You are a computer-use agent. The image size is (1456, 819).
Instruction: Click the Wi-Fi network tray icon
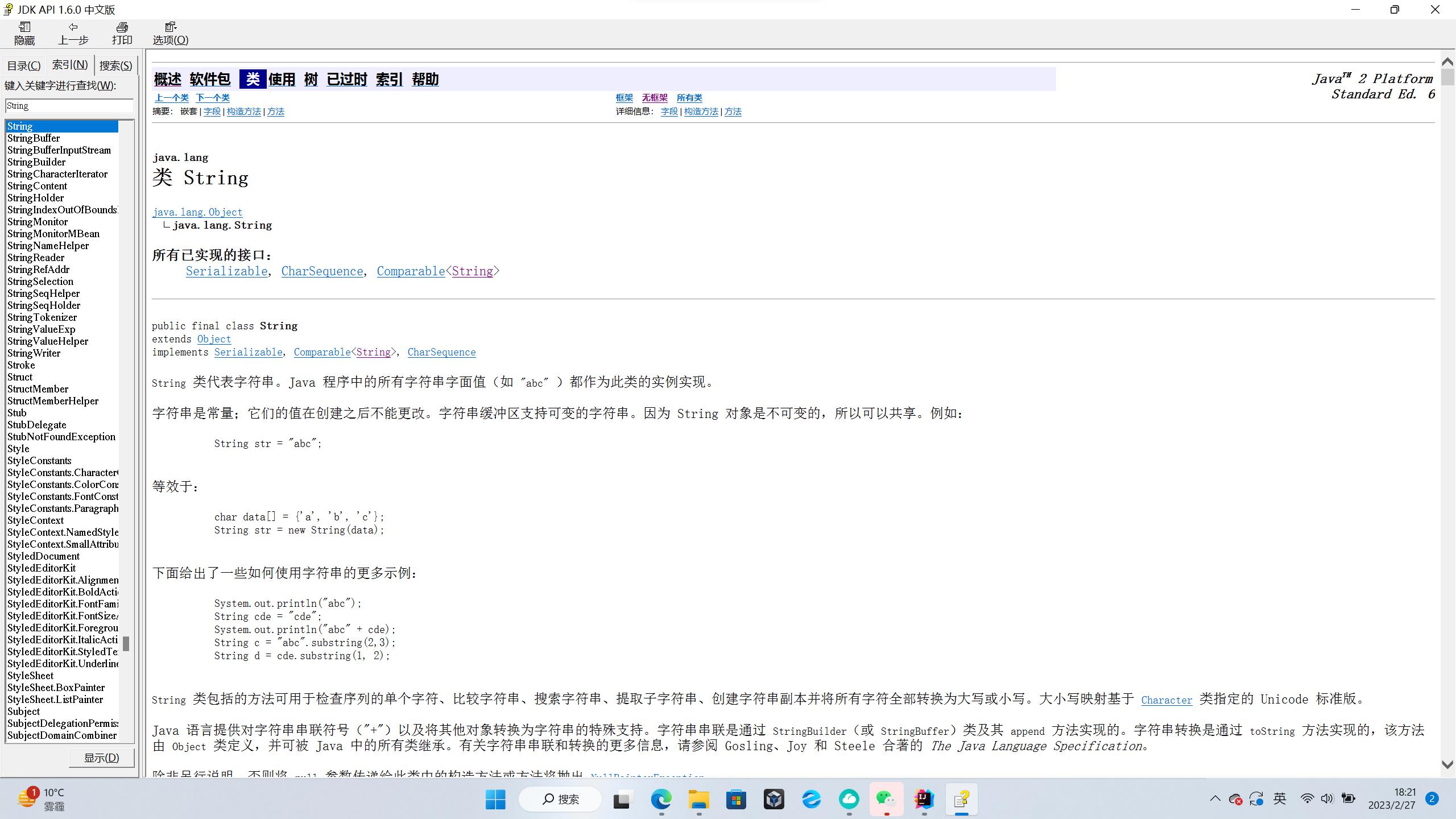[1307, 799]
